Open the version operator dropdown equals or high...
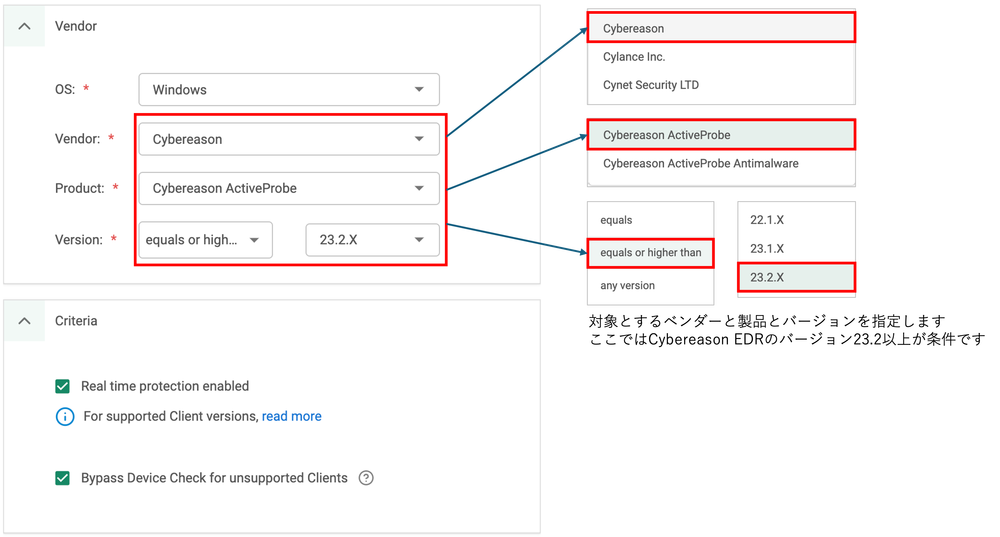Screen dimensions: 1000x537 [205, 240]
